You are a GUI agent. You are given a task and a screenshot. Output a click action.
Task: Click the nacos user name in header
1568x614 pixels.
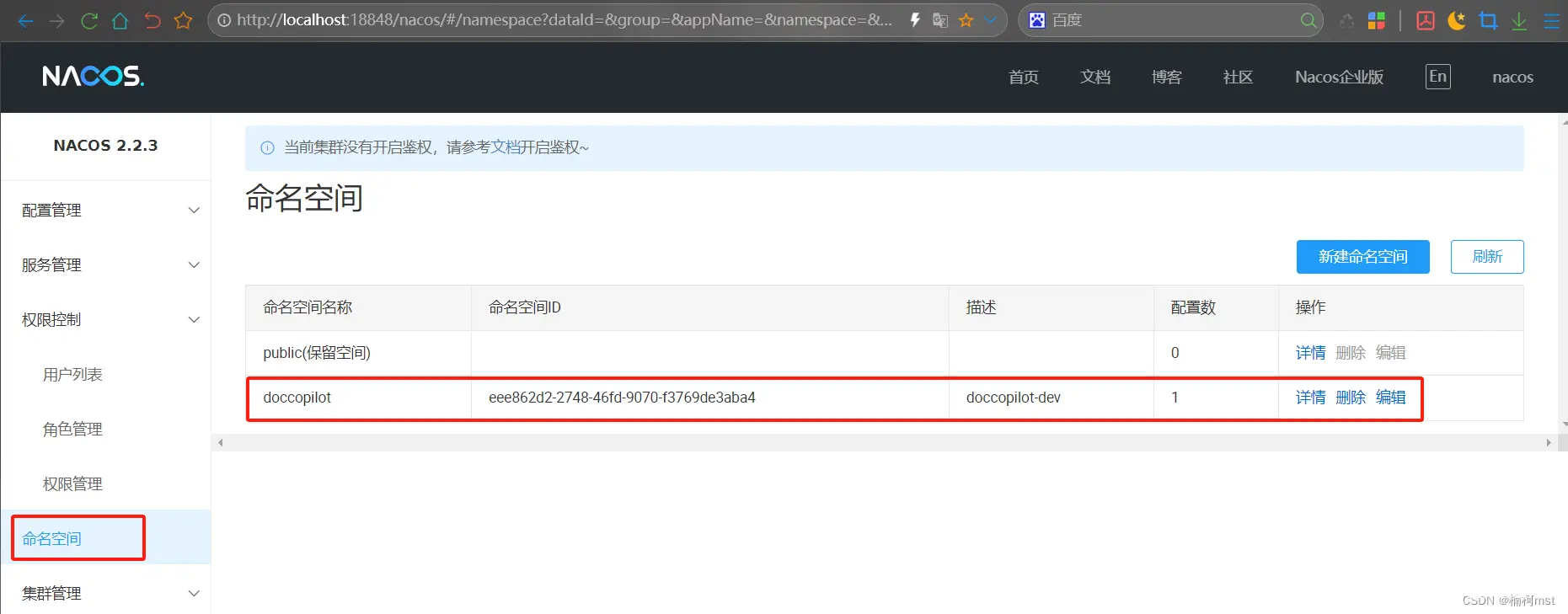pyautogui.click(x=1512, y=77)
